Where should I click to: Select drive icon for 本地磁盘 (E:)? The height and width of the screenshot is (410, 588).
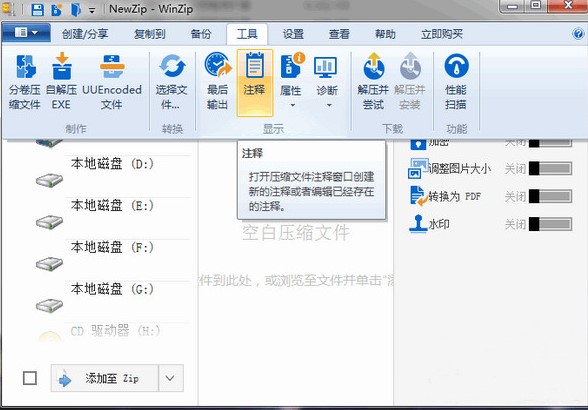click(x=49, y=222)
